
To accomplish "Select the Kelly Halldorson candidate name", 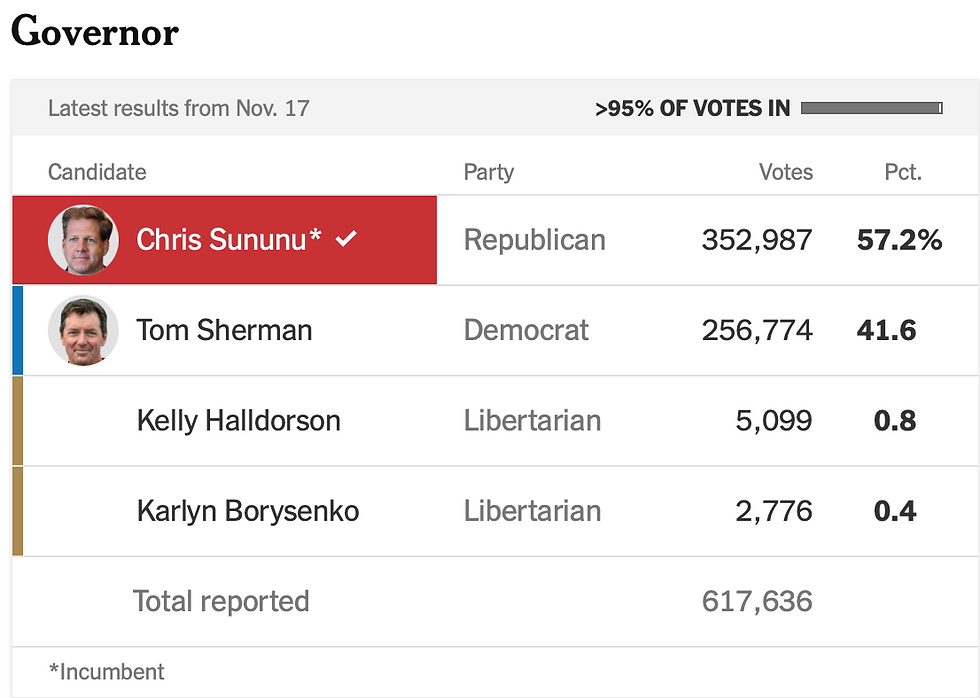I will coord(239,421).
